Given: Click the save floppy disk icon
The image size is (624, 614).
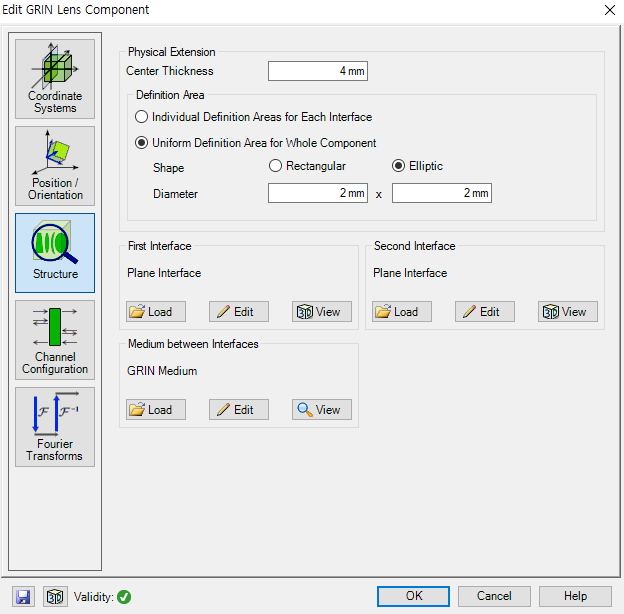Looking at the screenshot, I should [23, 596].
